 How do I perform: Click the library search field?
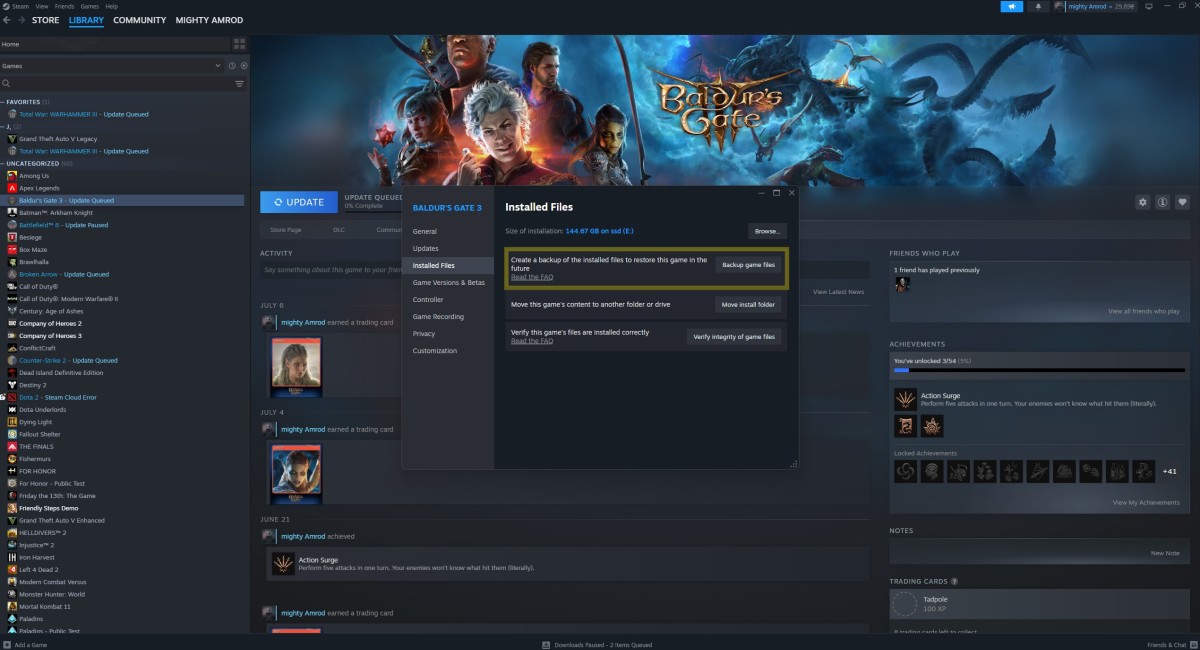coord(115,84)
